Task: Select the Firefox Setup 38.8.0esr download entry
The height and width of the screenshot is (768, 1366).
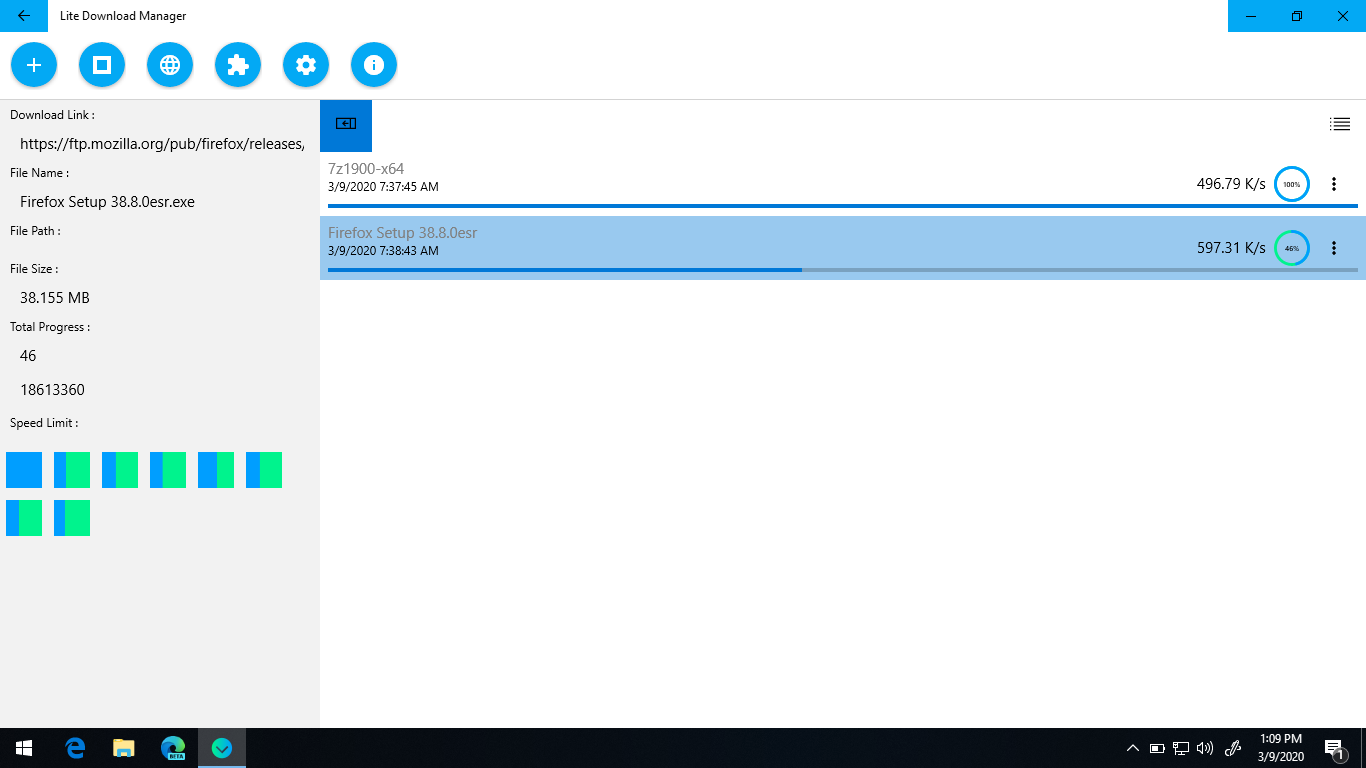Action: coord(843,248)
